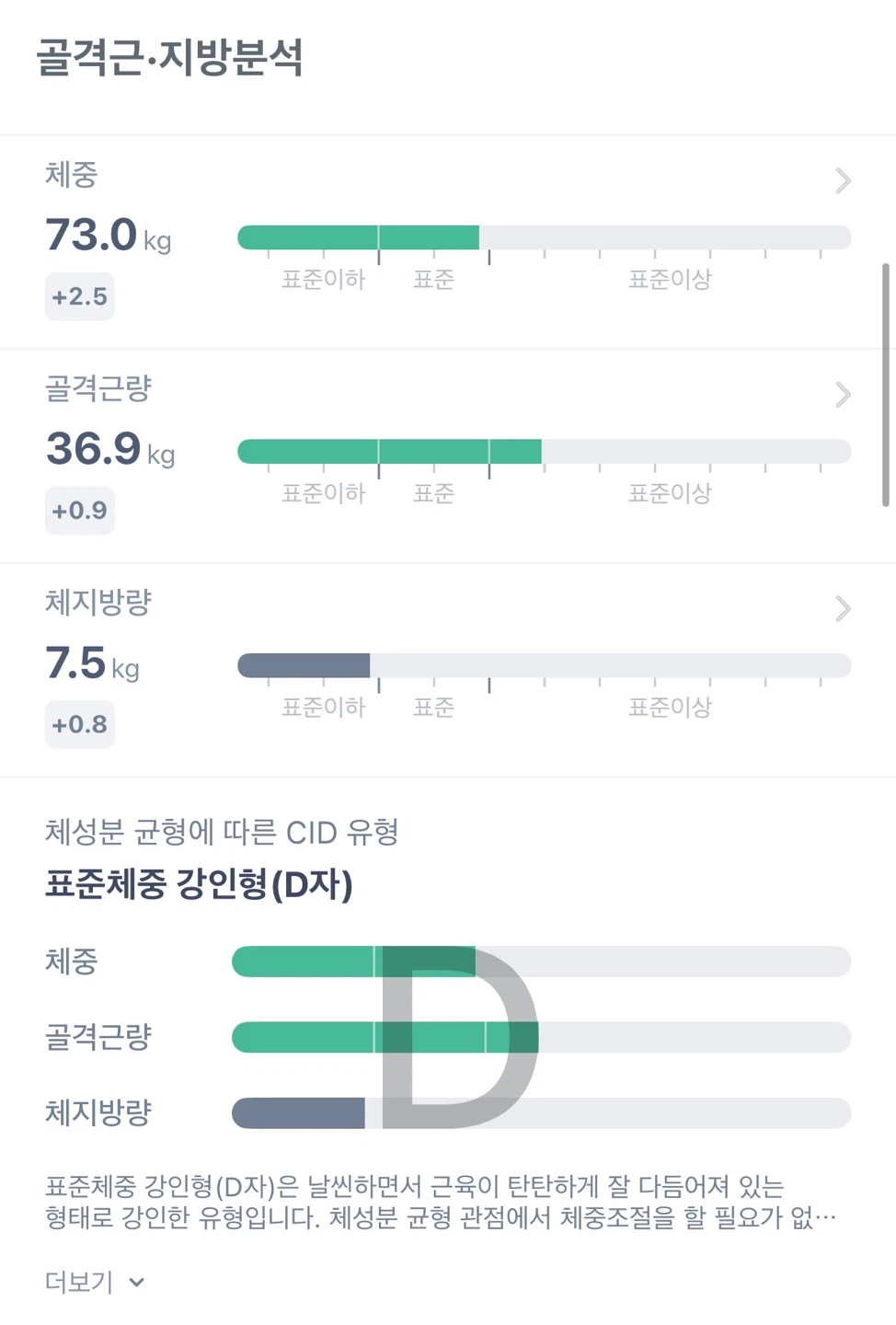Grab the vertical scrollbar on right edge
This screenshot has width=896, height=1325.
click(x=886, y=385)
